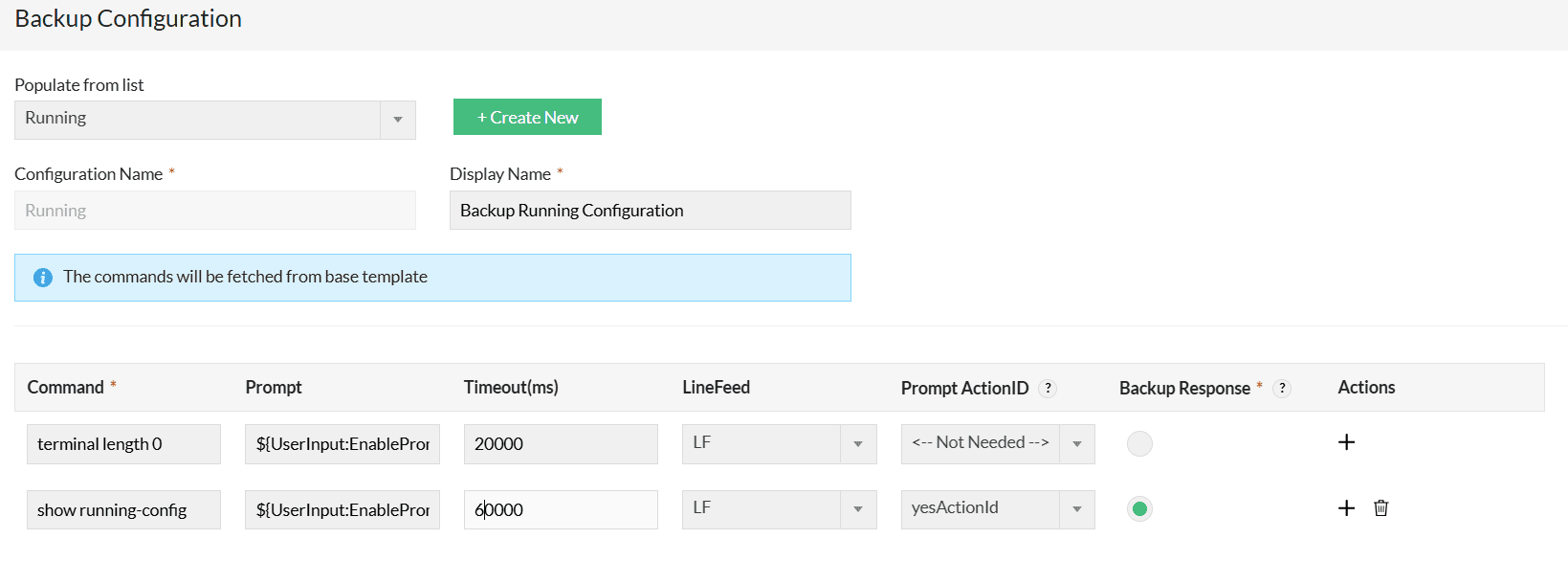Click the Display Name input field

coord(650,211)
